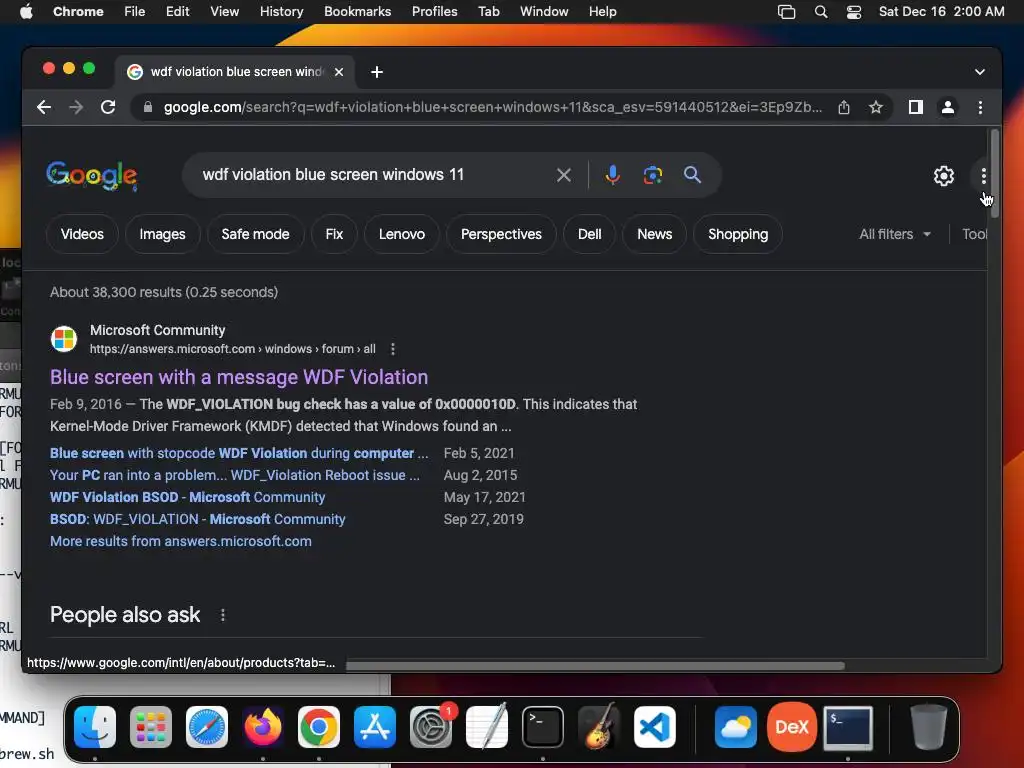Viewport: 1024px width, 768px height.
Task: Open System Settings in the dock
Action: [x=431, y=727]
